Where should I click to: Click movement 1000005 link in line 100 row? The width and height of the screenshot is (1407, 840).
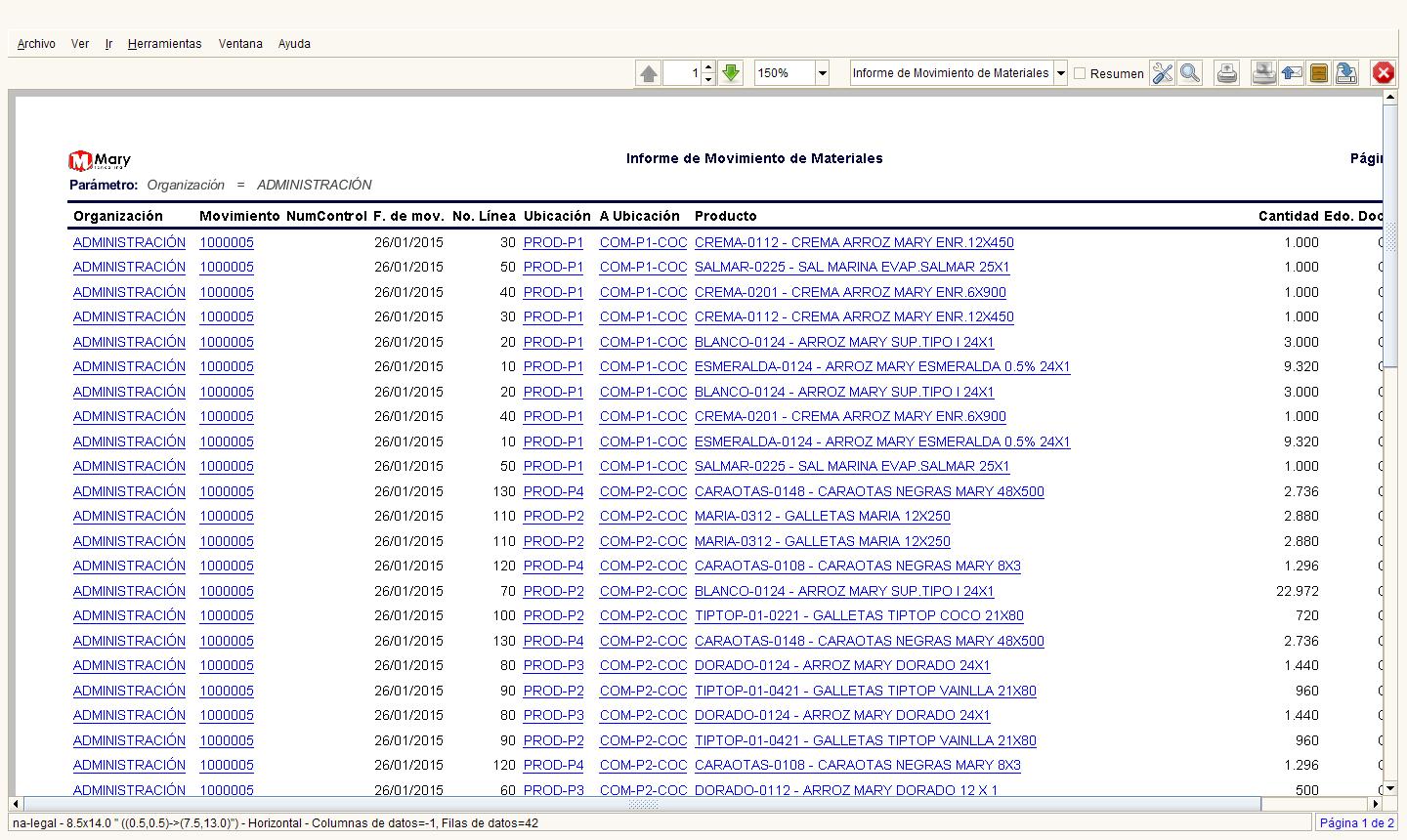[226, 616]
